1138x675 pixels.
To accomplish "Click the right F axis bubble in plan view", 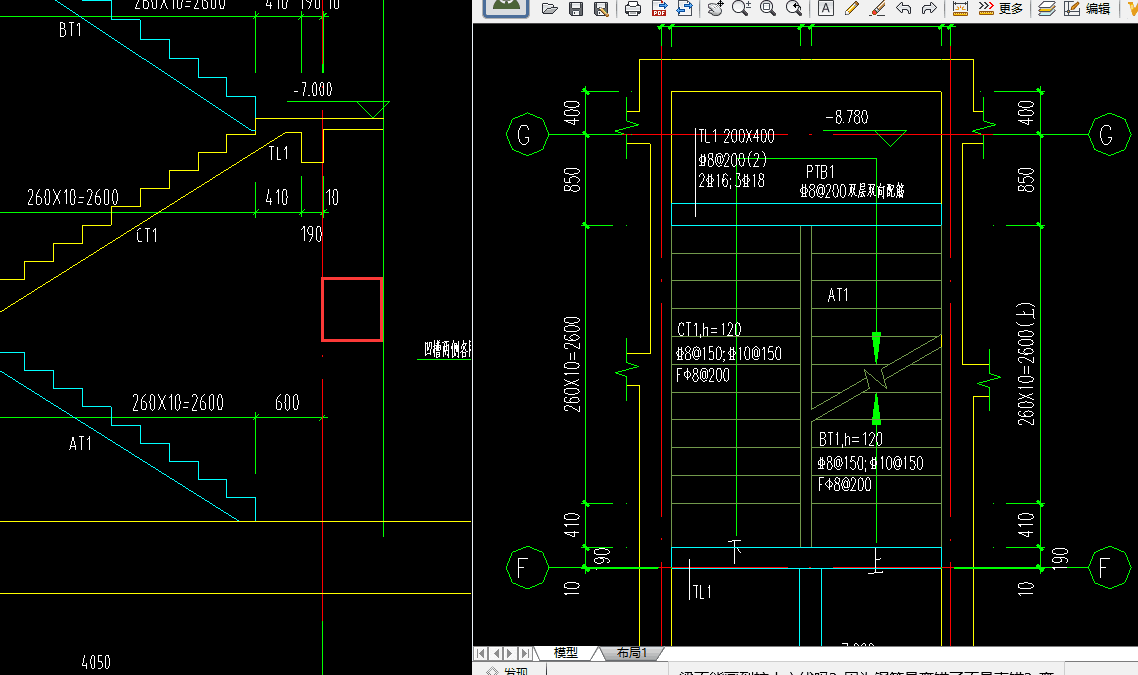I will [1108, 567].
